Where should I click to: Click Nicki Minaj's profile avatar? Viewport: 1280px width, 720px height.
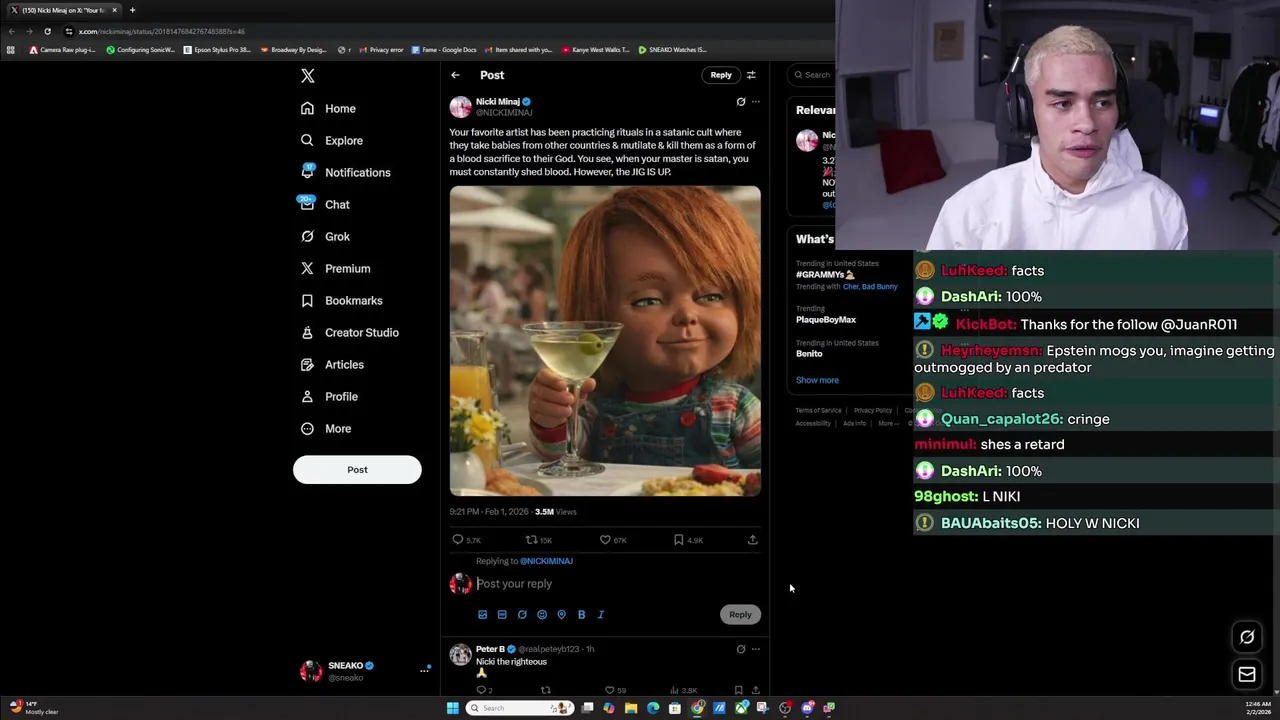[x=460, y=107]
